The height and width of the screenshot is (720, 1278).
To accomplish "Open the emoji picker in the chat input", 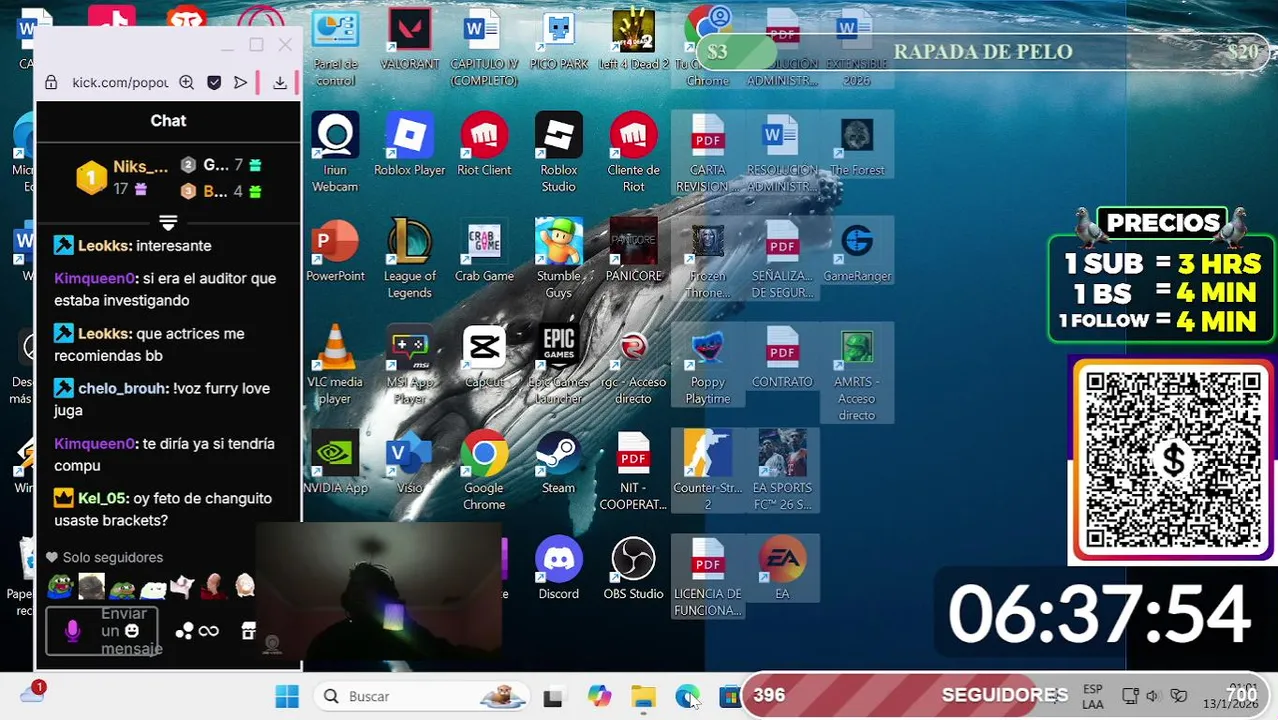I will [134, 631].
